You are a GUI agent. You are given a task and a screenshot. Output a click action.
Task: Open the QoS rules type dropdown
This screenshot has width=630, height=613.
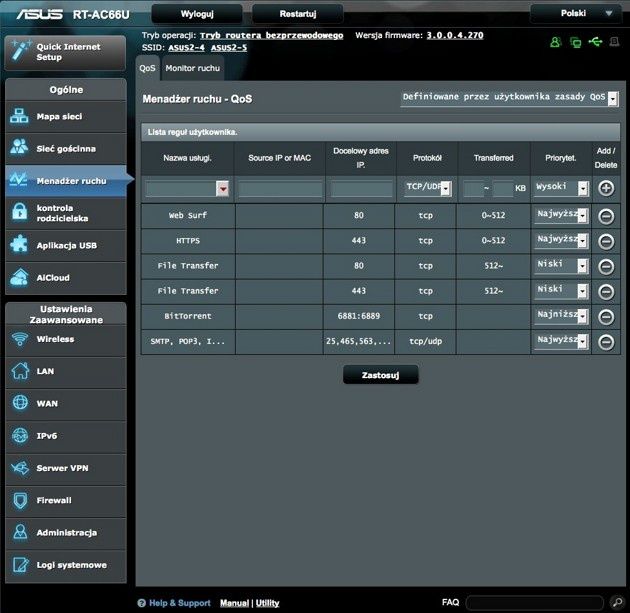click(509, 98)
